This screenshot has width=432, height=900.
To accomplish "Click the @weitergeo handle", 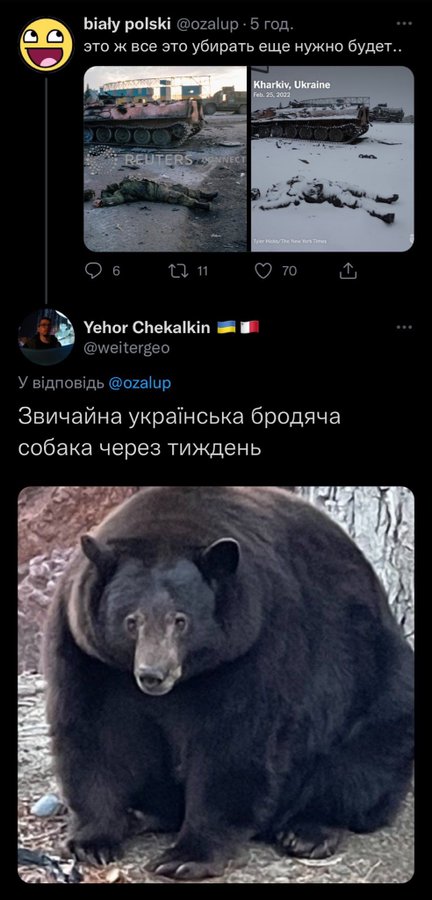I will (x=126, y=348).
